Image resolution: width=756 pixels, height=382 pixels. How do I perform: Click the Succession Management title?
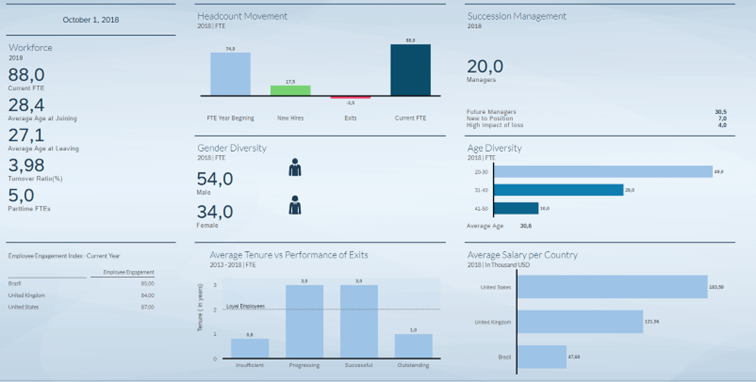516,16
